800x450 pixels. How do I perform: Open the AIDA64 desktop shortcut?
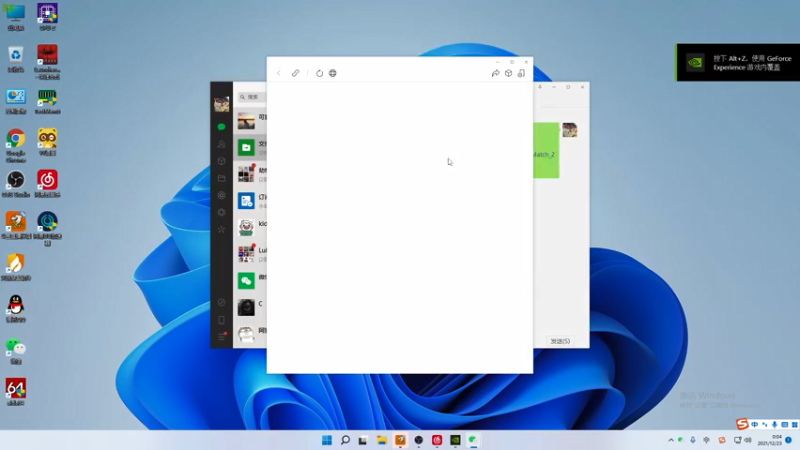click(16, 392)
